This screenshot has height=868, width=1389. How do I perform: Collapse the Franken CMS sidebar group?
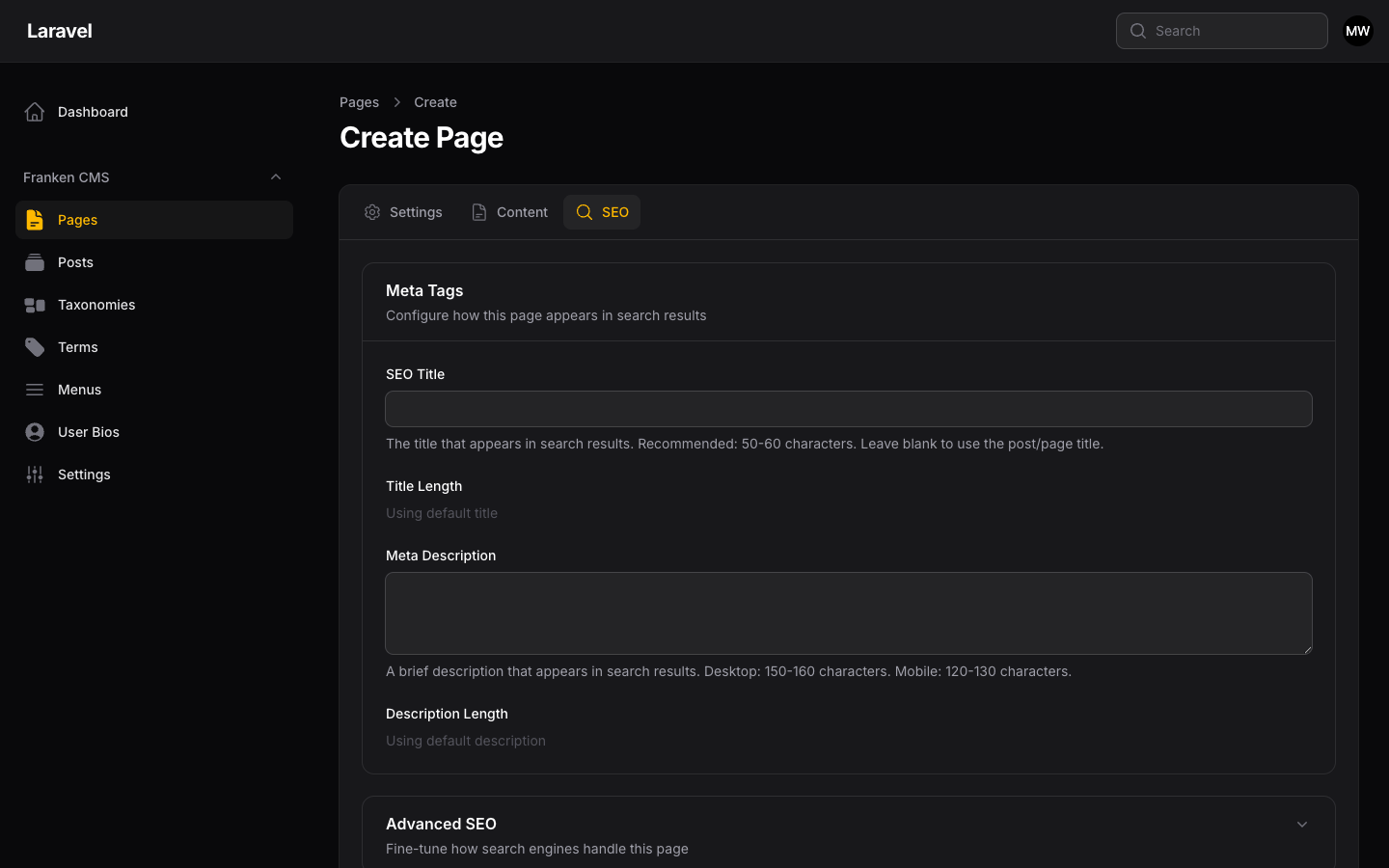276,176
